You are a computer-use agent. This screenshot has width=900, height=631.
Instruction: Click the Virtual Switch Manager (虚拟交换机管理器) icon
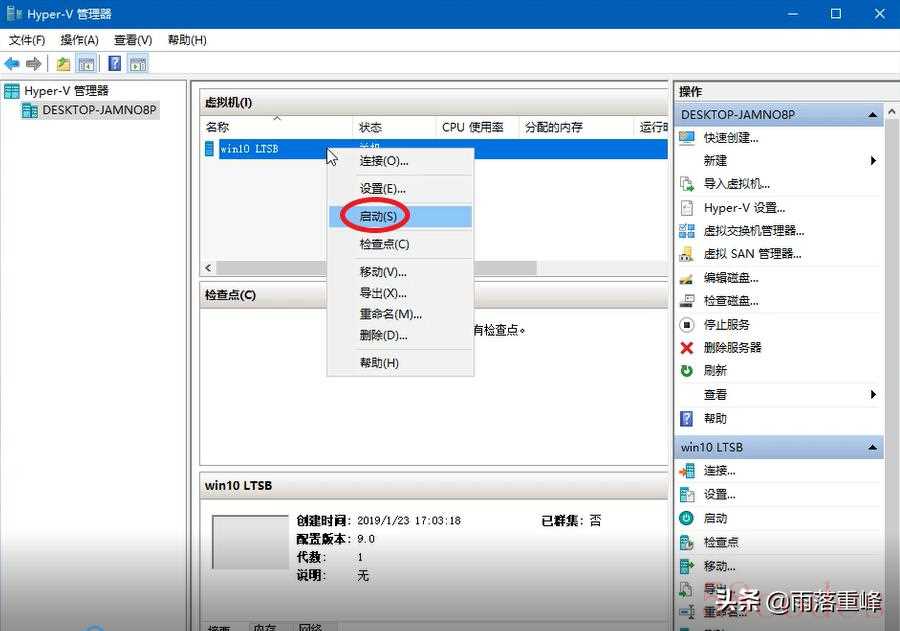click(x=686, y=231)
